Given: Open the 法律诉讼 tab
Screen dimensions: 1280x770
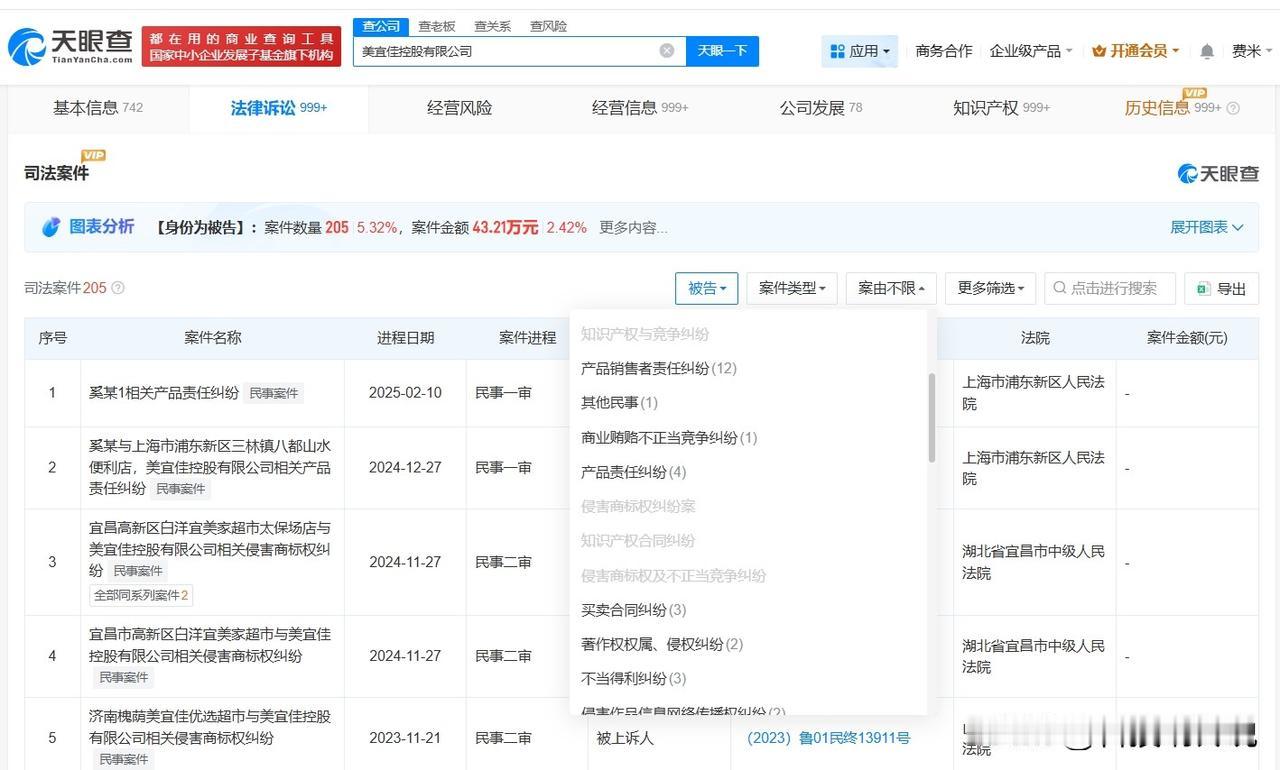Looking at the screenshot, I should (279, 108).
